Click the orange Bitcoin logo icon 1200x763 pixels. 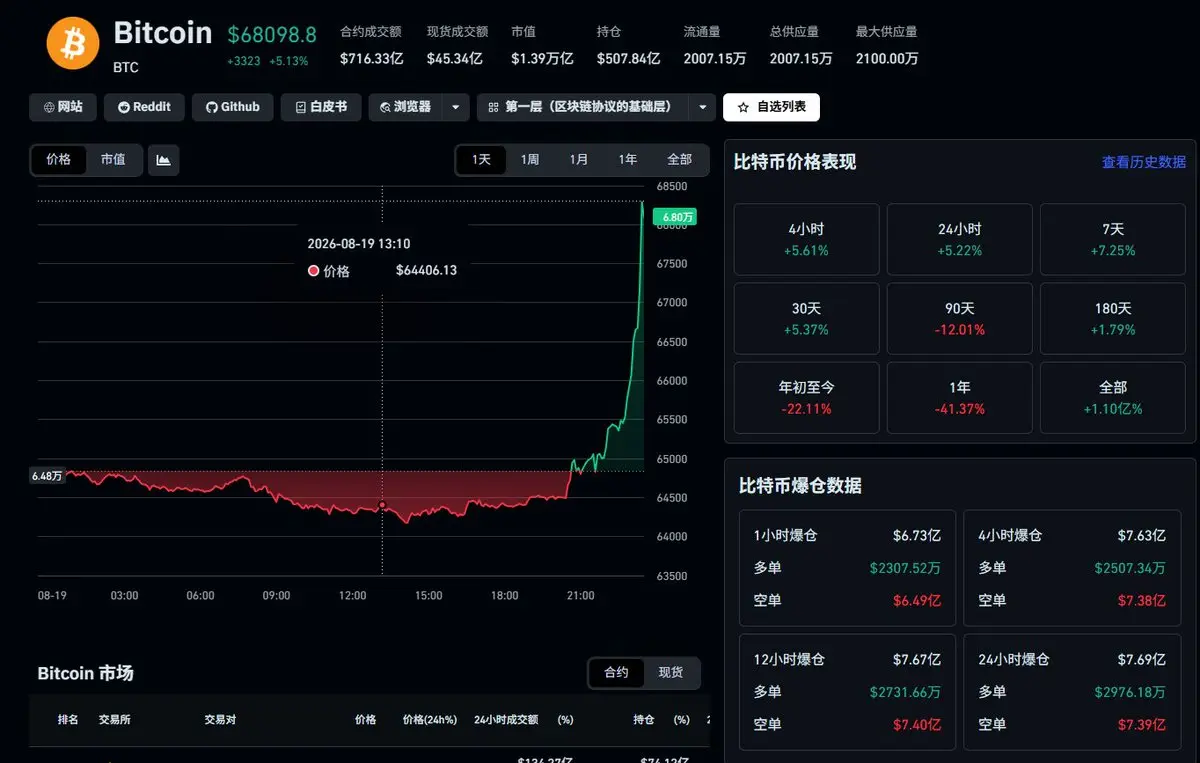[73, 43]
